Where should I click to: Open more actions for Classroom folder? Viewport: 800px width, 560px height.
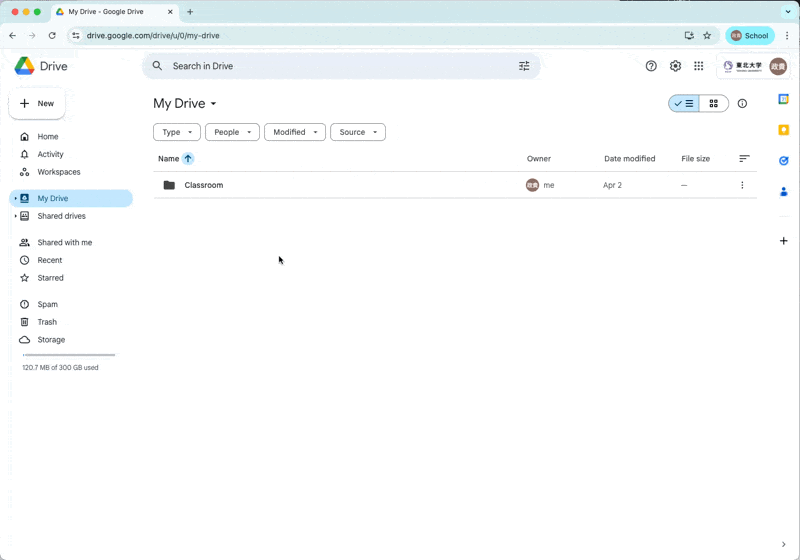pos(742,185)
